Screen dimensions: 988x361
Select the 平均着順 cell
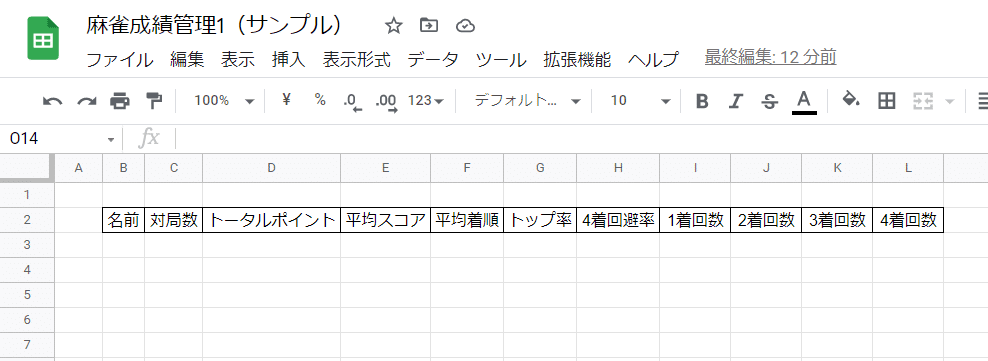(x=467, y=220)
